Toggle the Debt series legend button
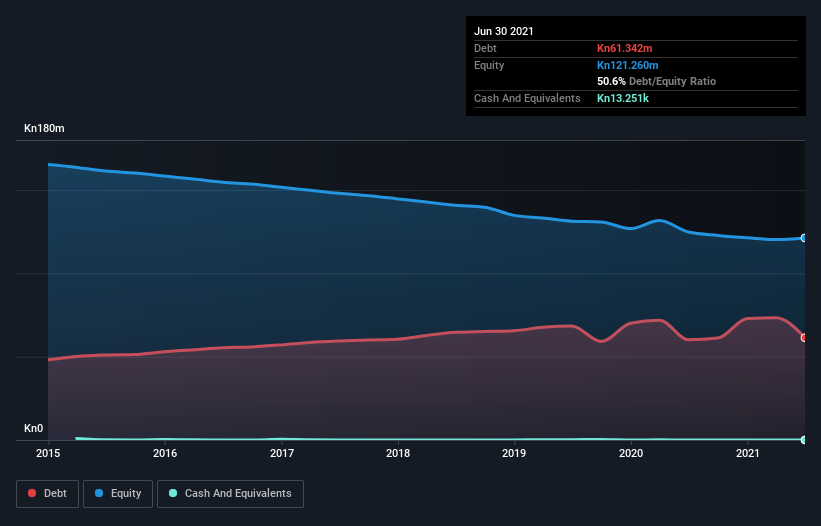This screenshot has height=526, width=821. [47, 494]
